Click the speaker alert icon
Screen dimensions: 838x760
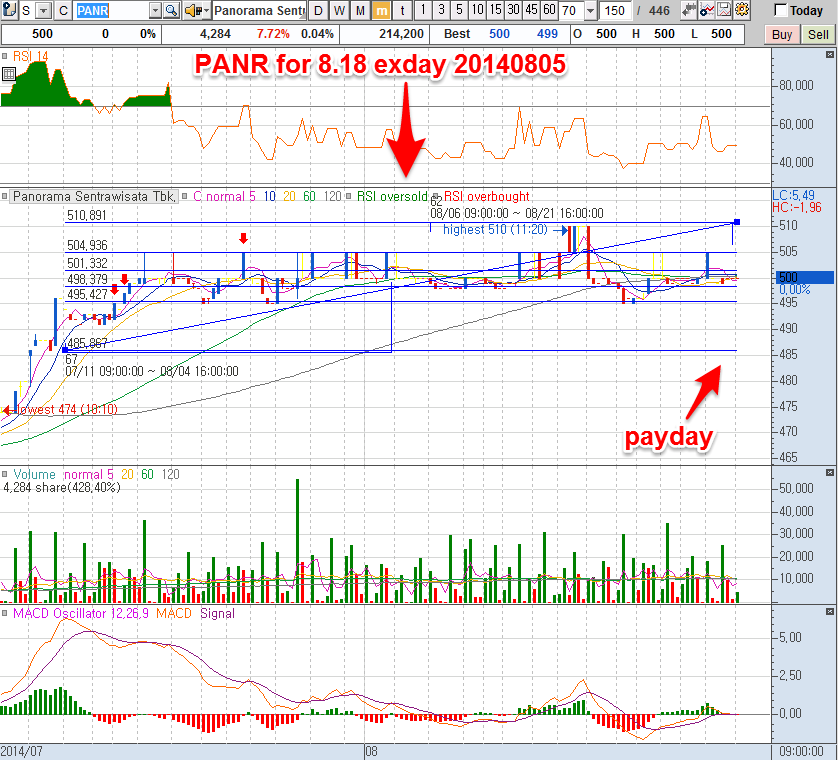pyautogui.click(x=193, y=10)
